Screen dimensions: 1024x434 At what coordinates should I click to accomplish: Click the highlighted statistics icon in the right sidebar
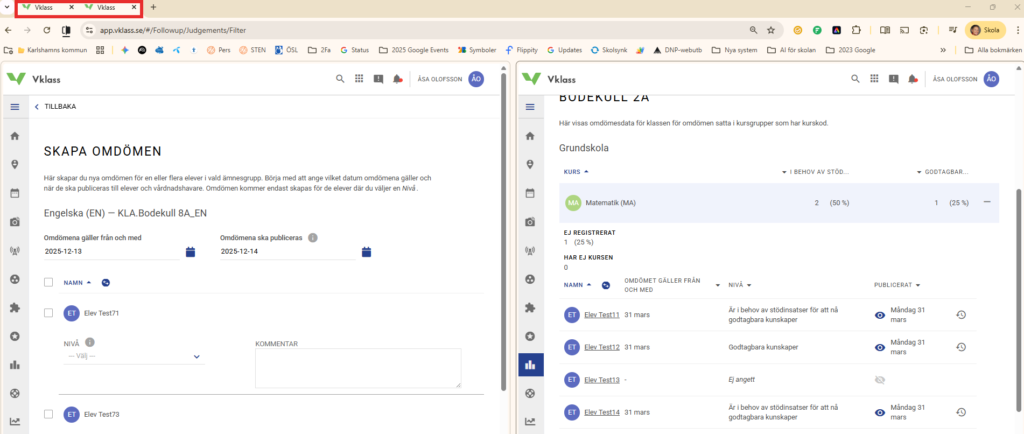(x=530, y=365)
